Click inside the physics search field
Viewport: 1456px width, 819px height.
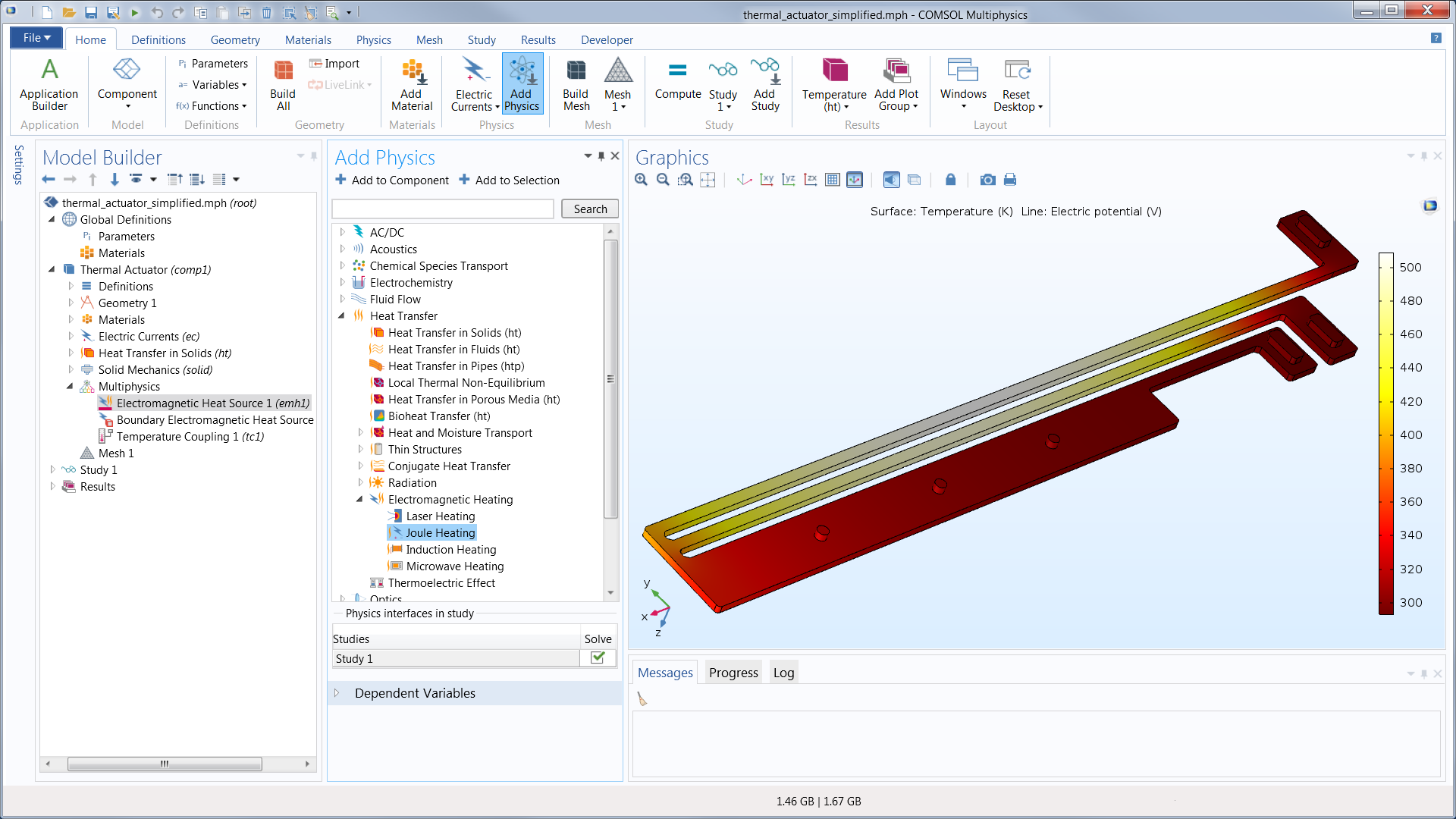(x=443, y=209)
